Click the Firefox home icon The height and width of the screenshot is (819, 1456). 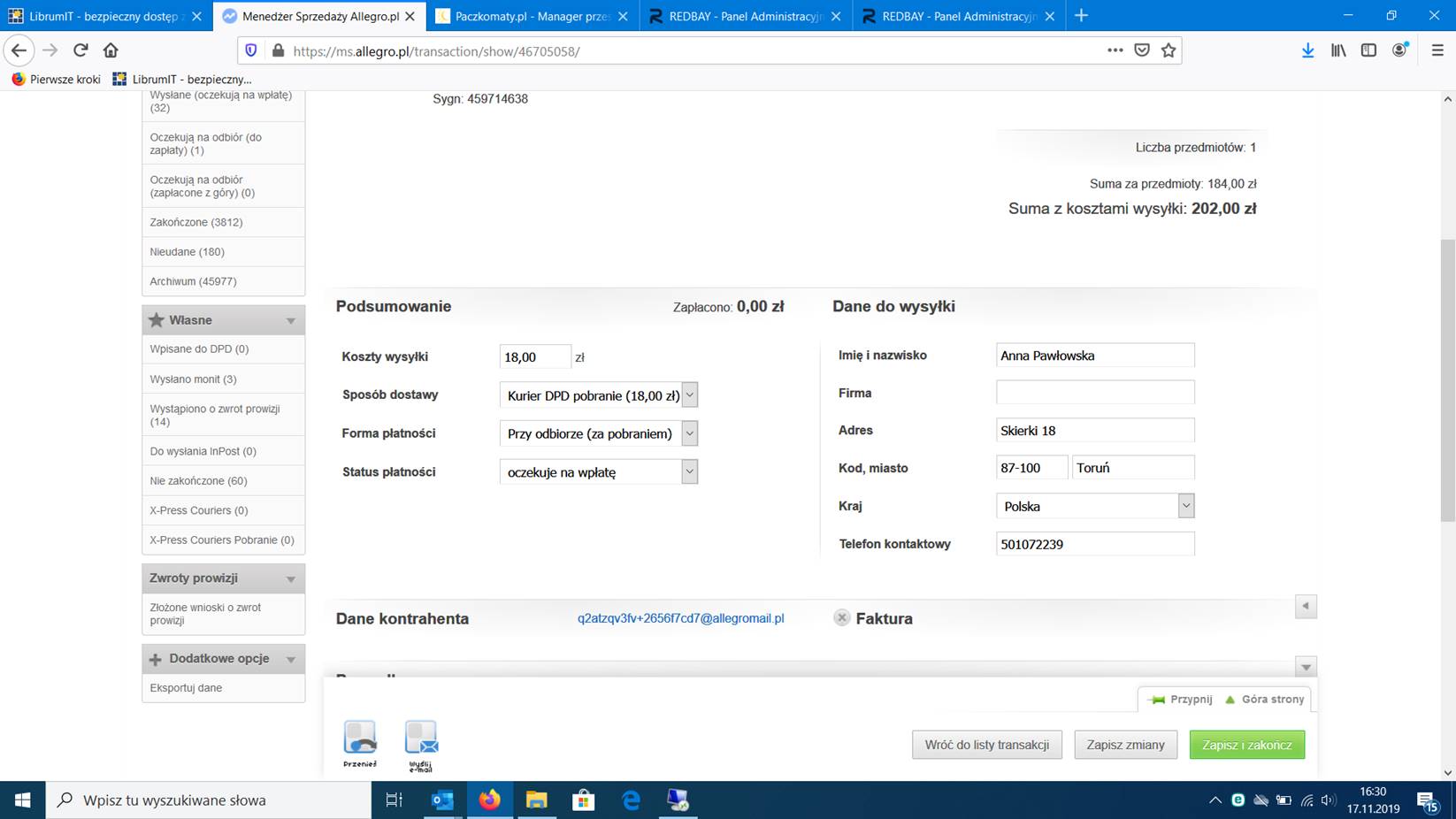point(111,50)
